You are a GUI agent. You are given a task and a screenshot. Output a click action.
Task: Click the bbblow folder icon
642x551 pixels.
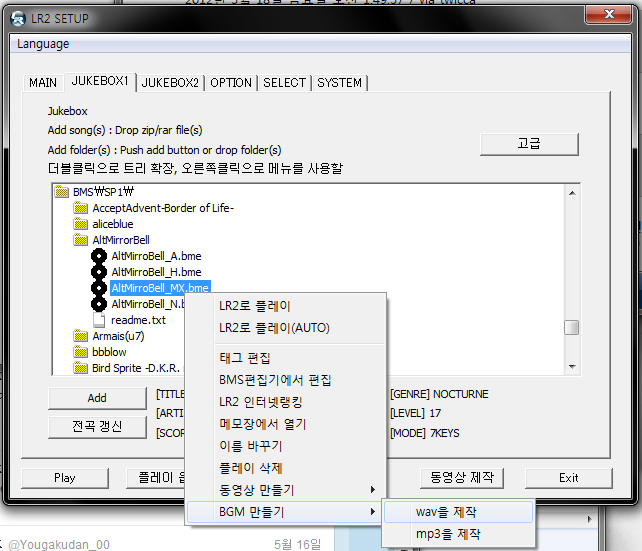point(81,352)
